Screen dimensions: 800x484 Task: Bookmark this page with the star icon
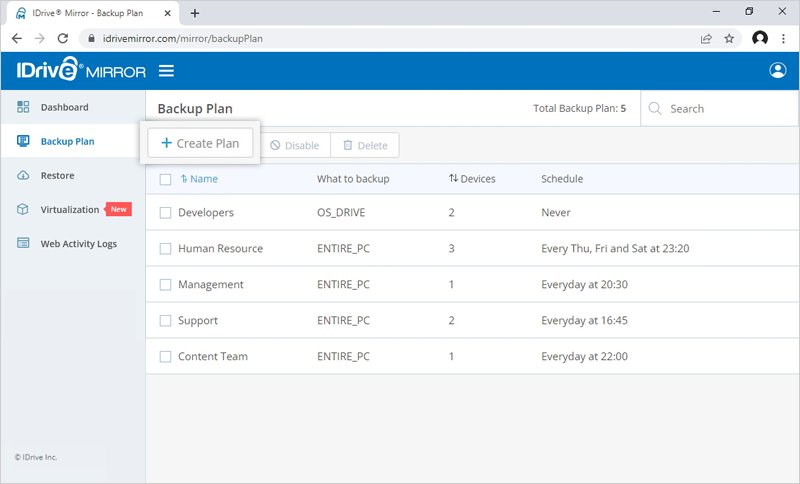[729, 38]
